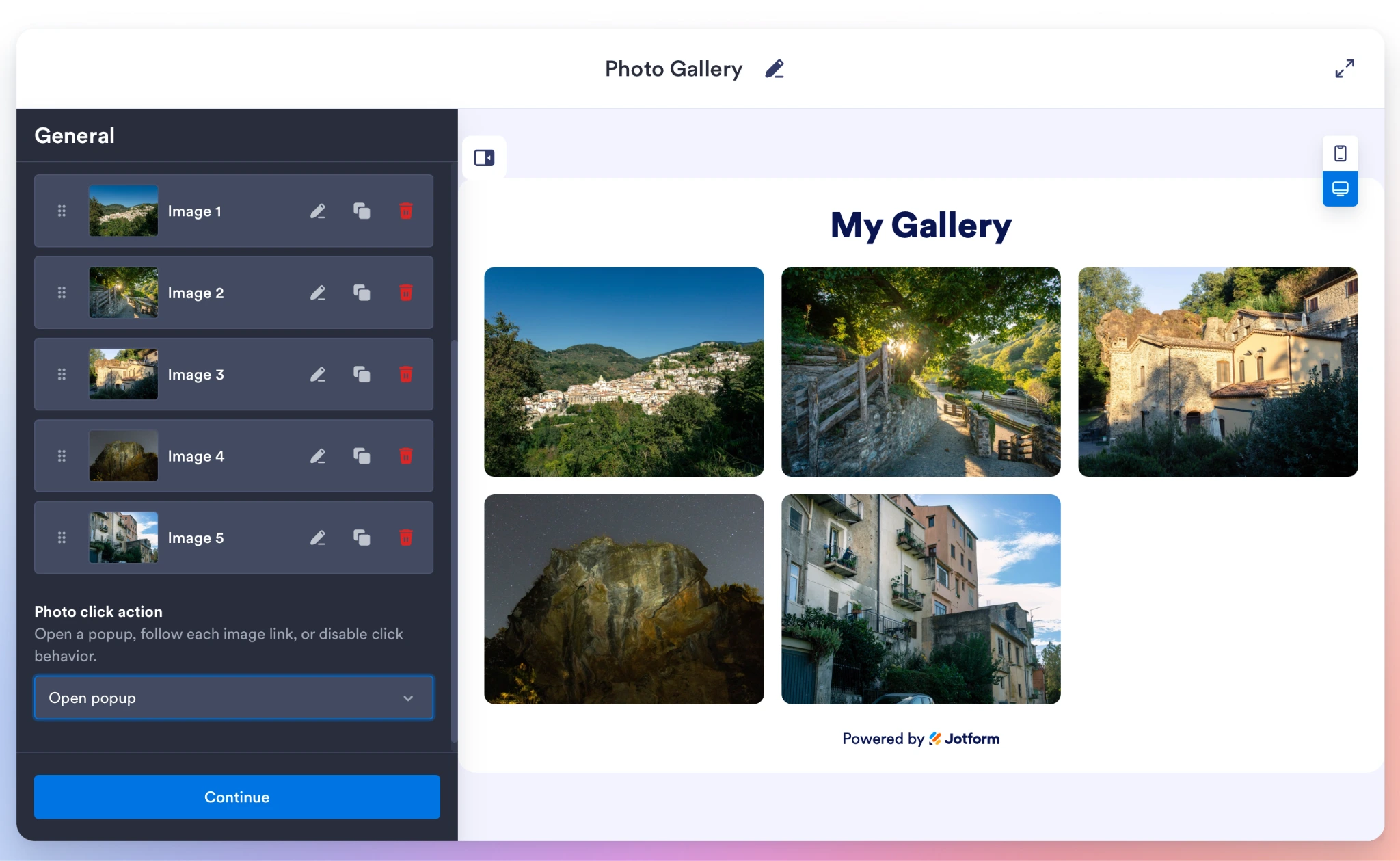Delete Image 1 with trash icon
The image size is (1400, 861).
[406, 211]
